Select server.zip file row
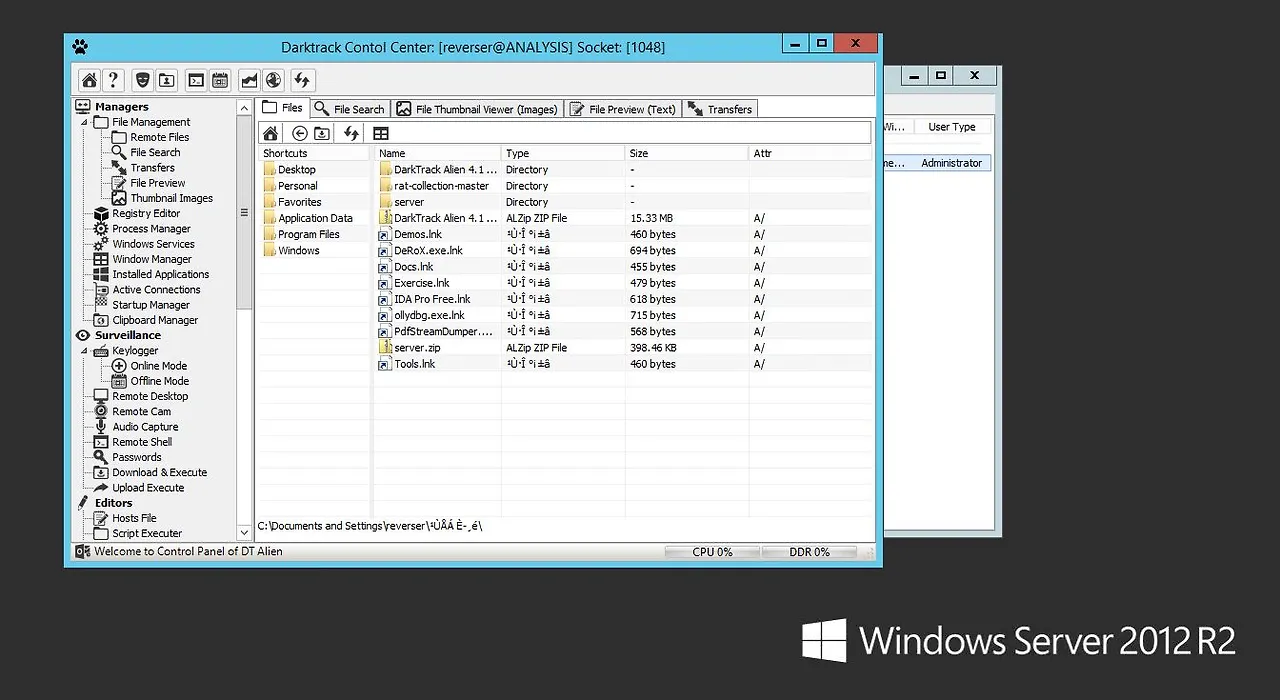 tap(624, 348)
